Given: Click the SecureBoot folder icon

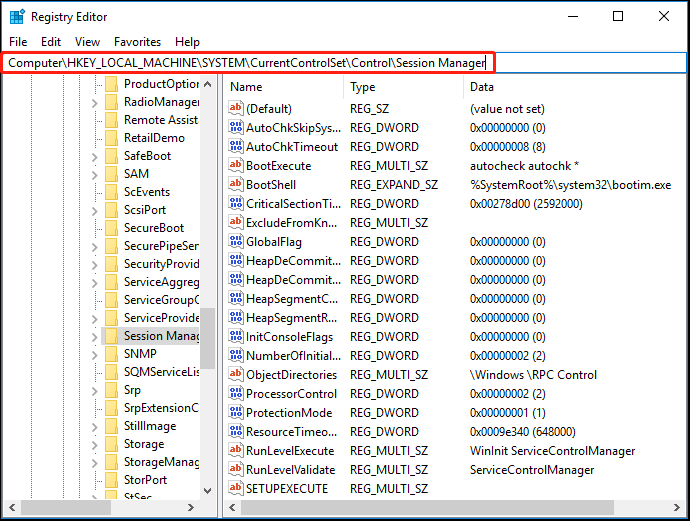Looking at the screenshot, I should click(112, 228).
